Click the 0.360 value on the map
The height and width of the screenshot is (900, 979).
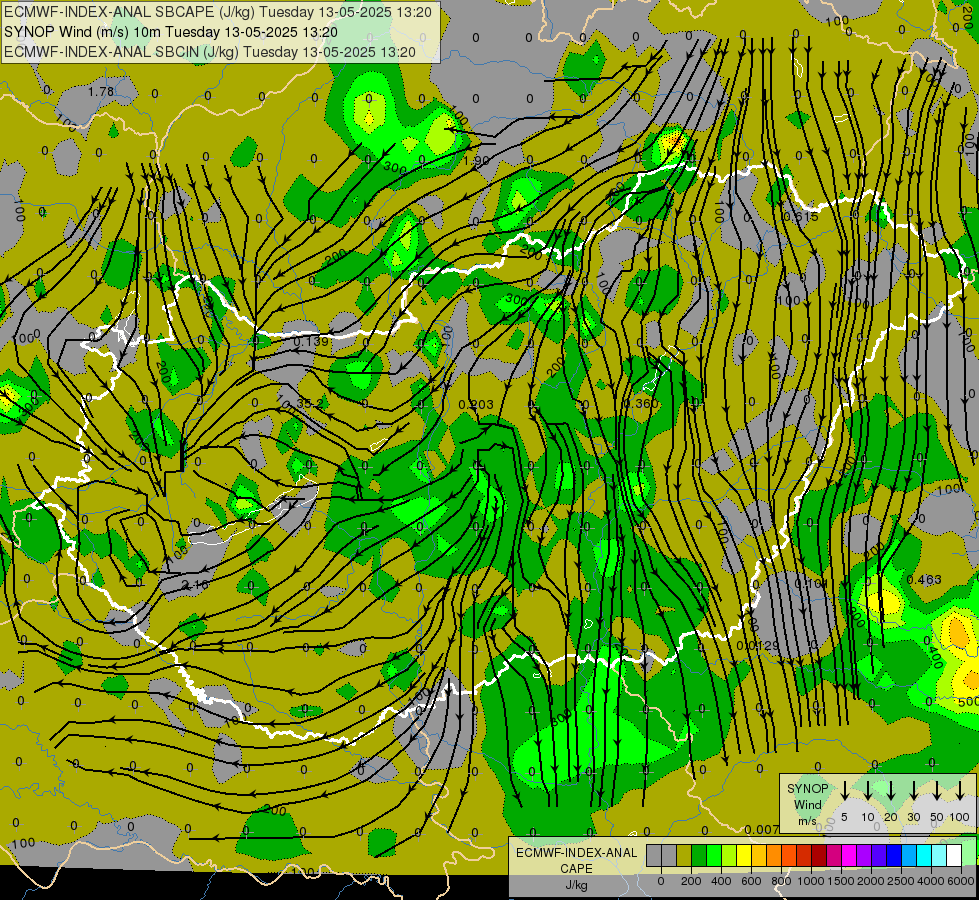pos(641,403)
